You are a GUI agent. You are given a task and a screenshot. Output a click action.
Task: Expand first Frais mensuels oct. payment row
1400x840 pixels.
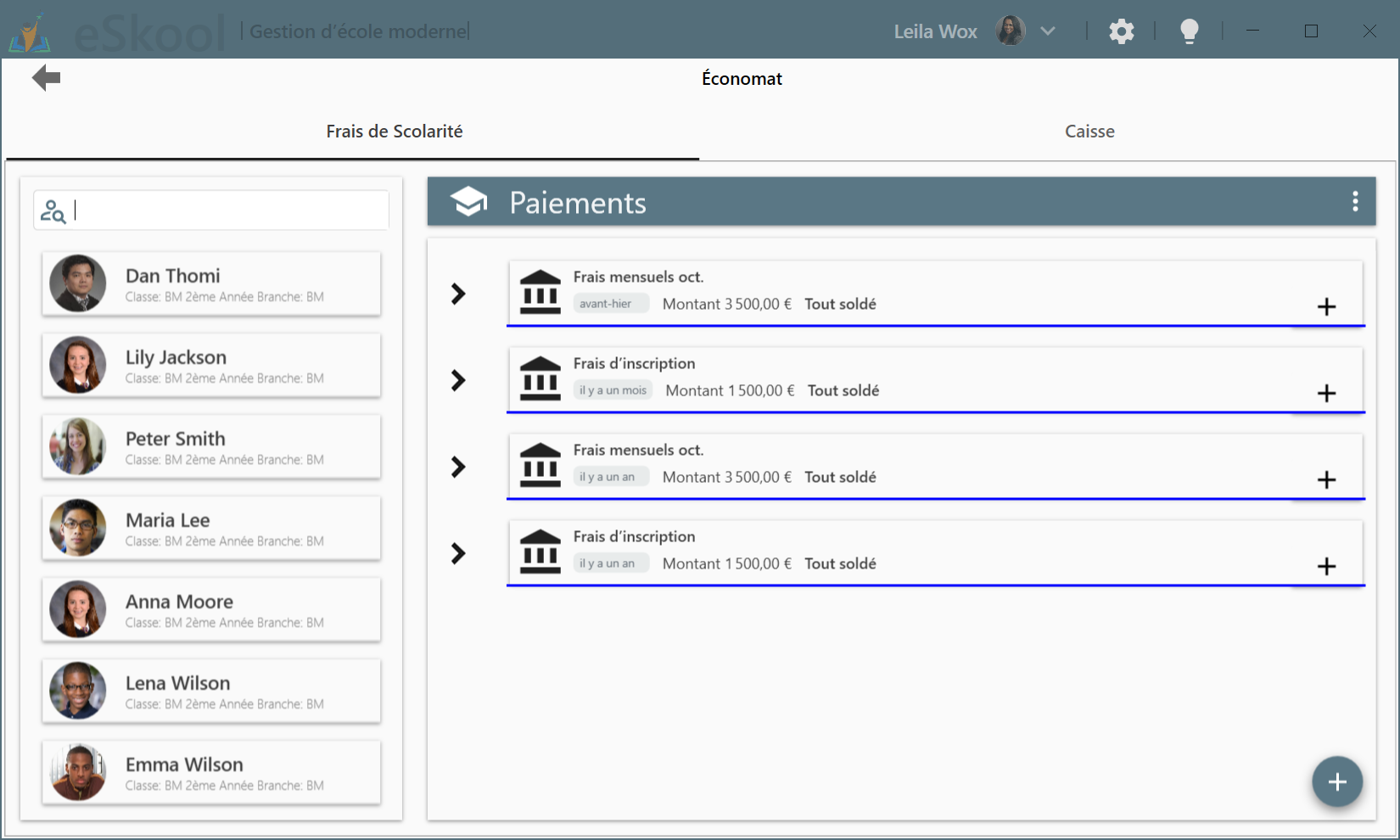click(458, 294)
